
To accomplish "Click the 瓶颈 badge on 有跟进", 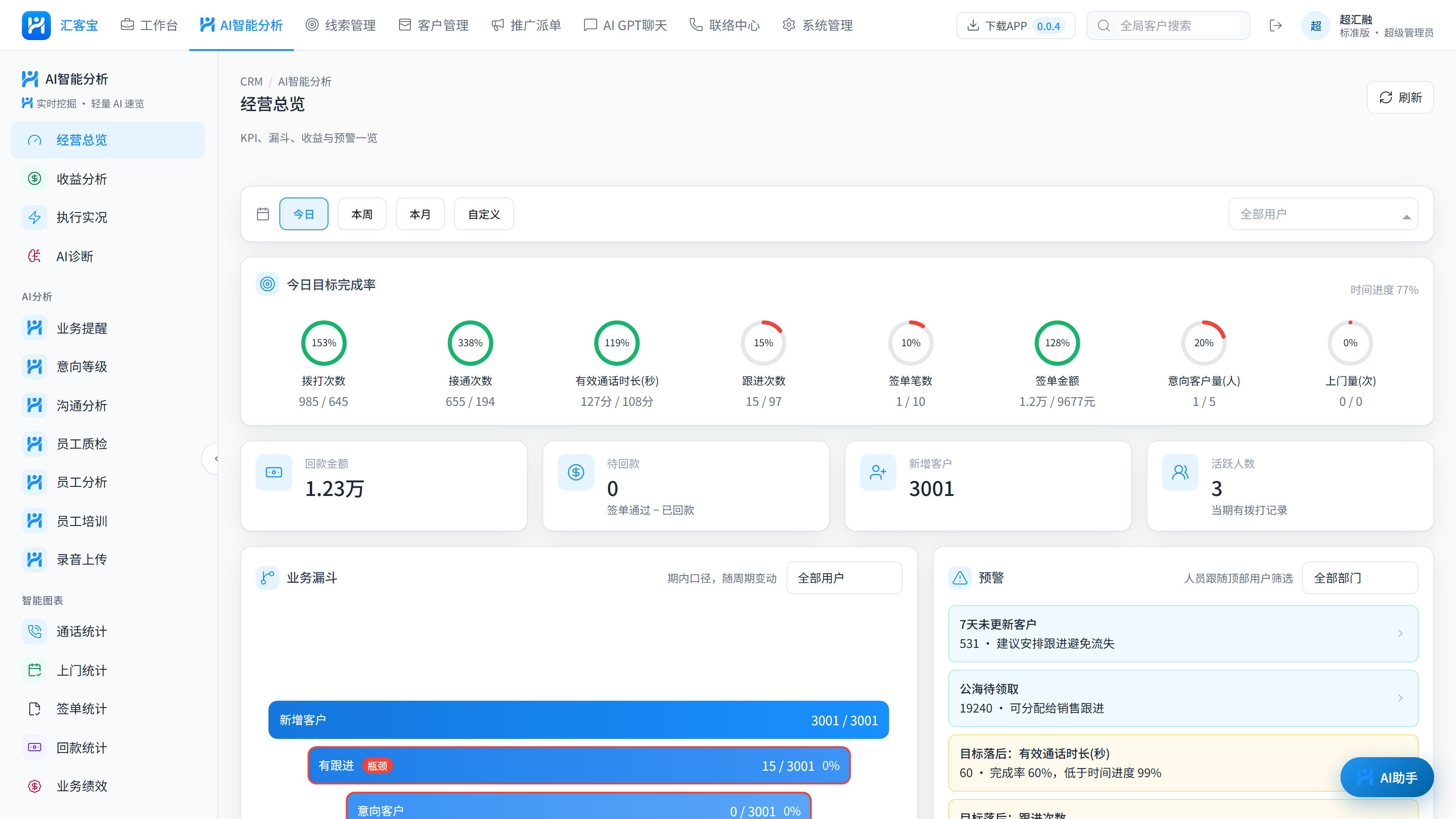I will pyautogui.click(x=377, y=765).
